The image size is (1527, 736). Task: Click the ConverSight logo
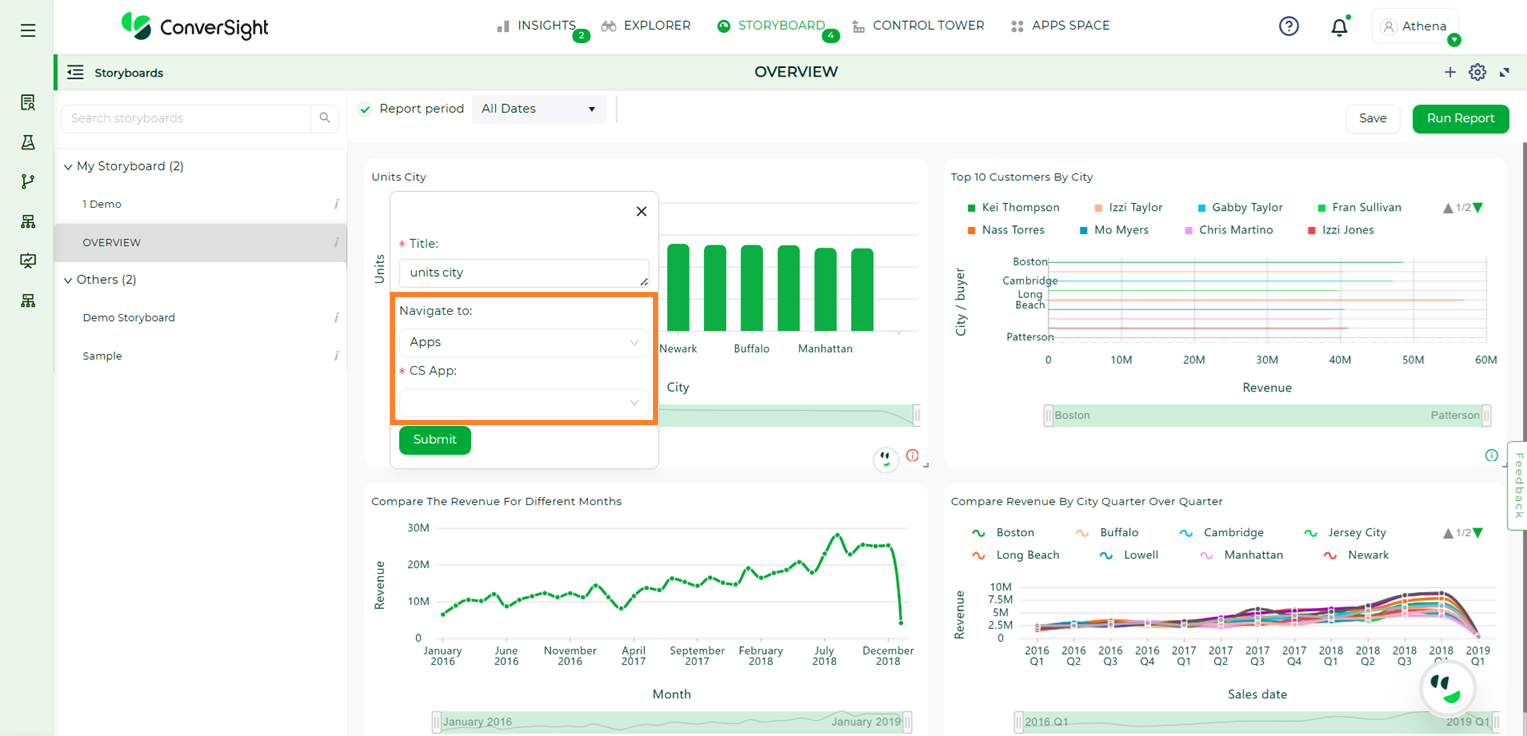pos(195,26)
